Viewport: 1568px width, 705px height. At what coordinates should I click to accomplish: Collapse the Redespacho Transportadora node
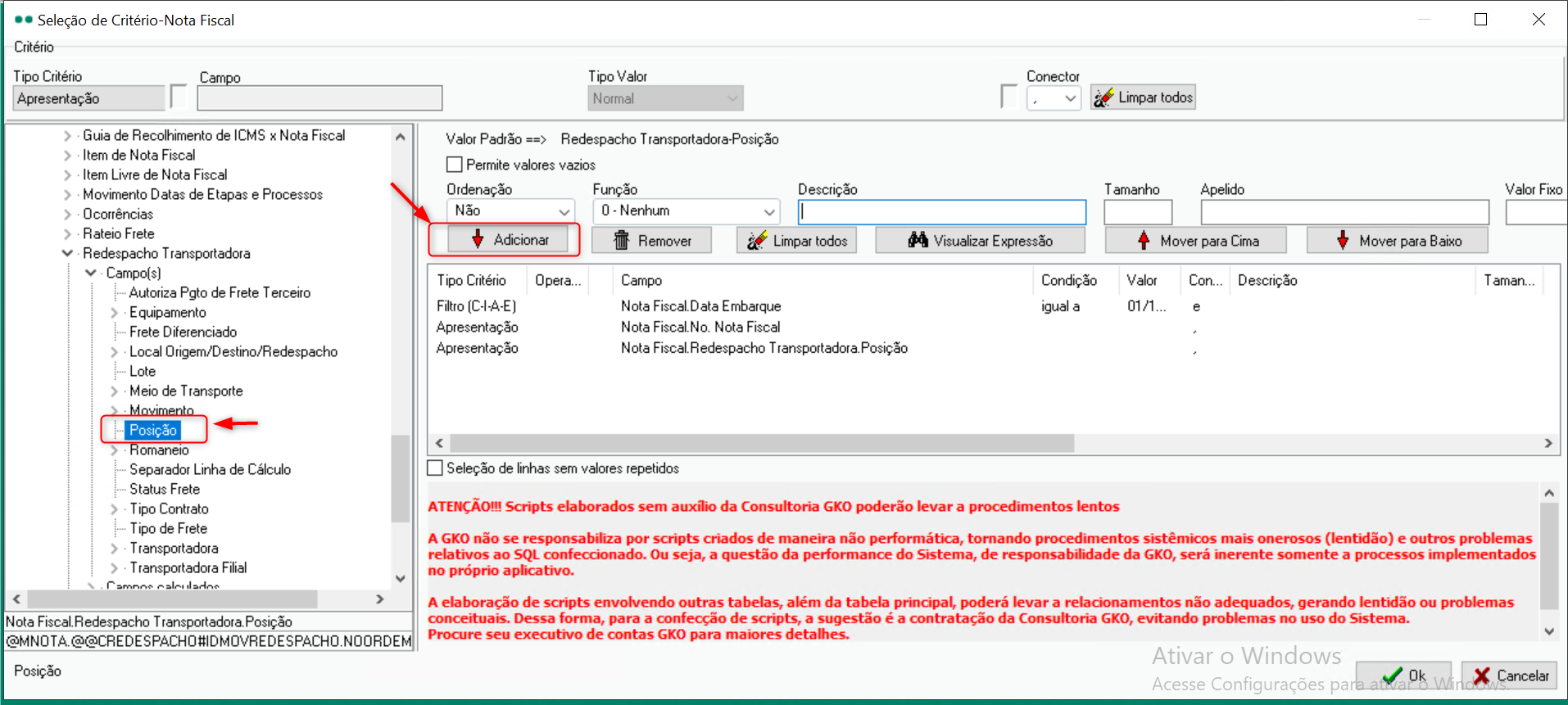pyautogui.click(x=68, y=253)
